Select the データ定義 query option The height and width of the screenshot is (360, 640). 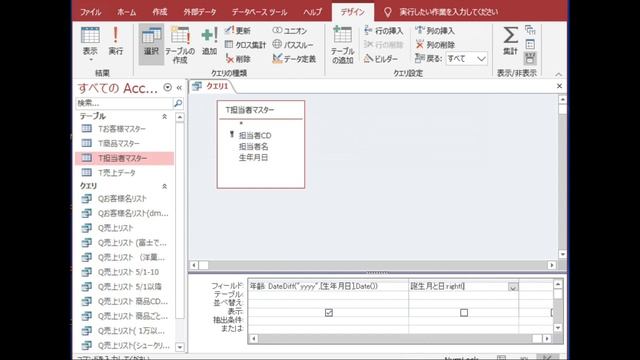(x=294, y=59)
